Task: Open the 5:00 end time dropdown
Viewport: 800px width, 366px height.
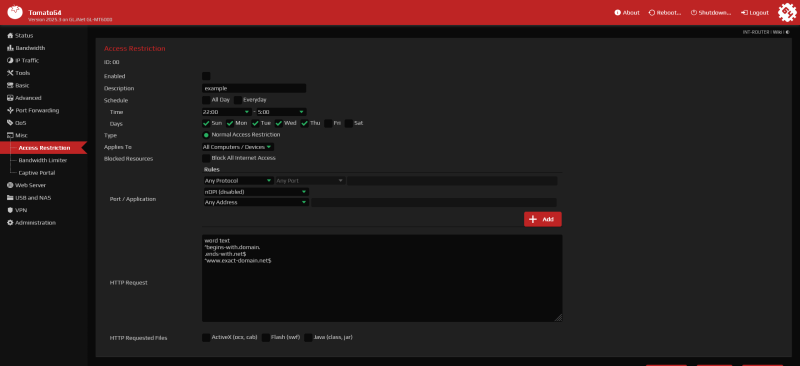Action: (281, 112)
